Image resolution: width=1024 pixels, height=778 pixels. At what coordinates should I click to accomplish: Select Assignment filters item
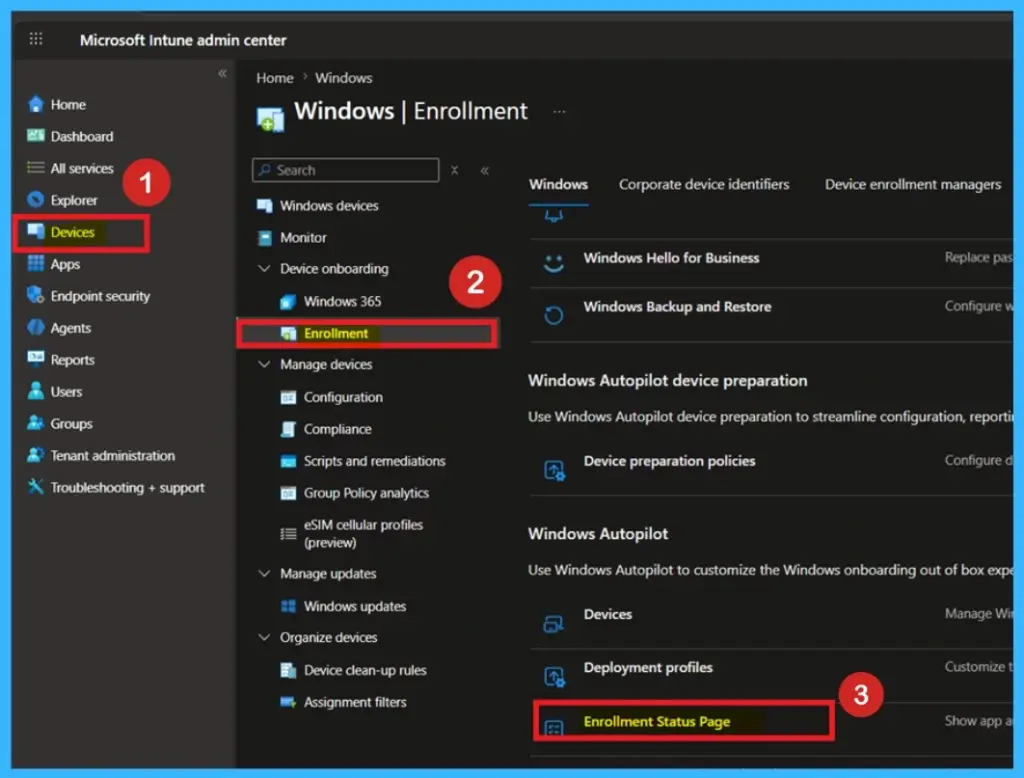[x=355, y=702]
